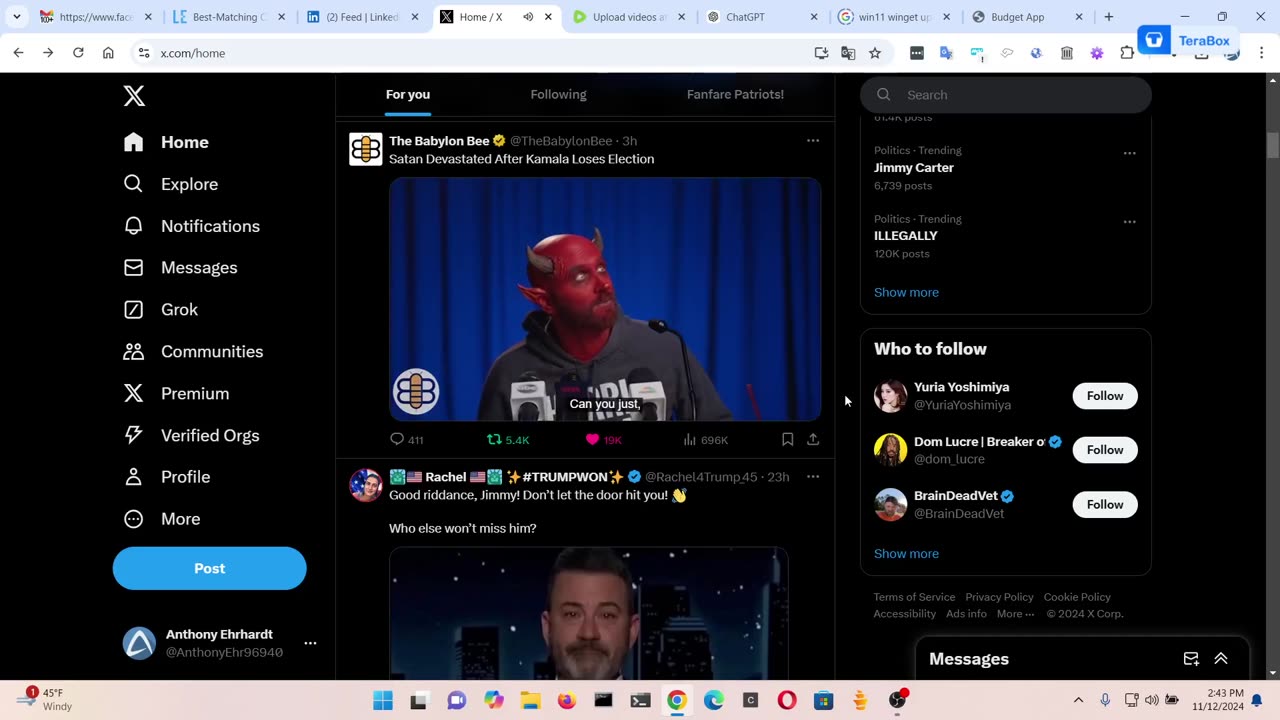Open the ILLEGALLY trending topic

pos(905,236)
